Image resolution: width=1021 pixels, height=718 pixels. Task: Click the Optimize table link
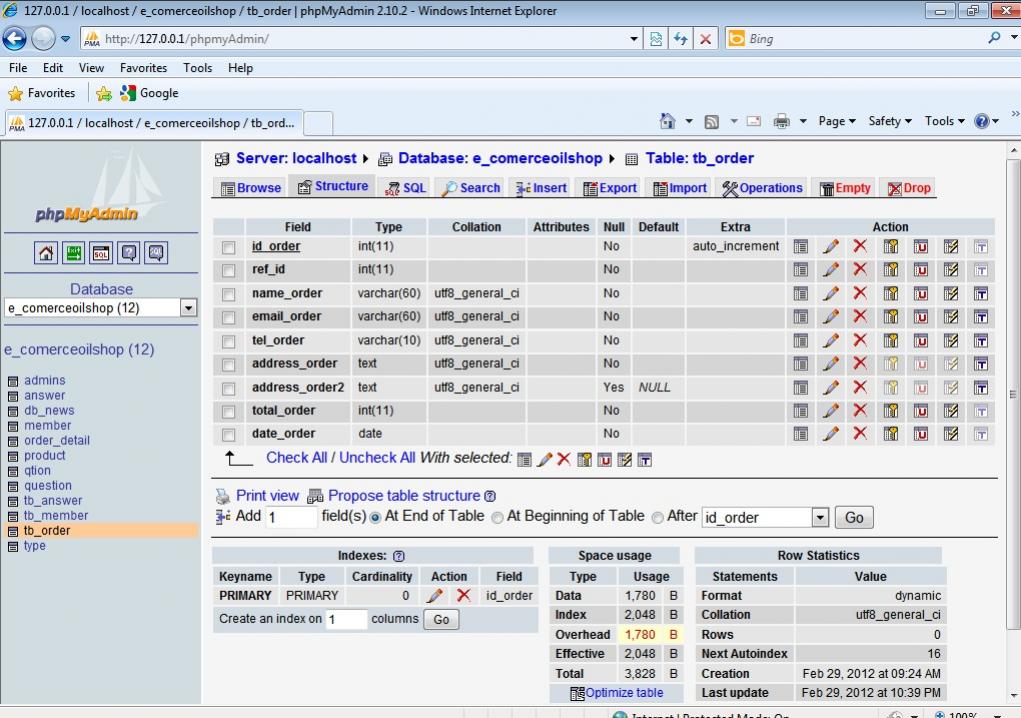click(x=623, y=693)
